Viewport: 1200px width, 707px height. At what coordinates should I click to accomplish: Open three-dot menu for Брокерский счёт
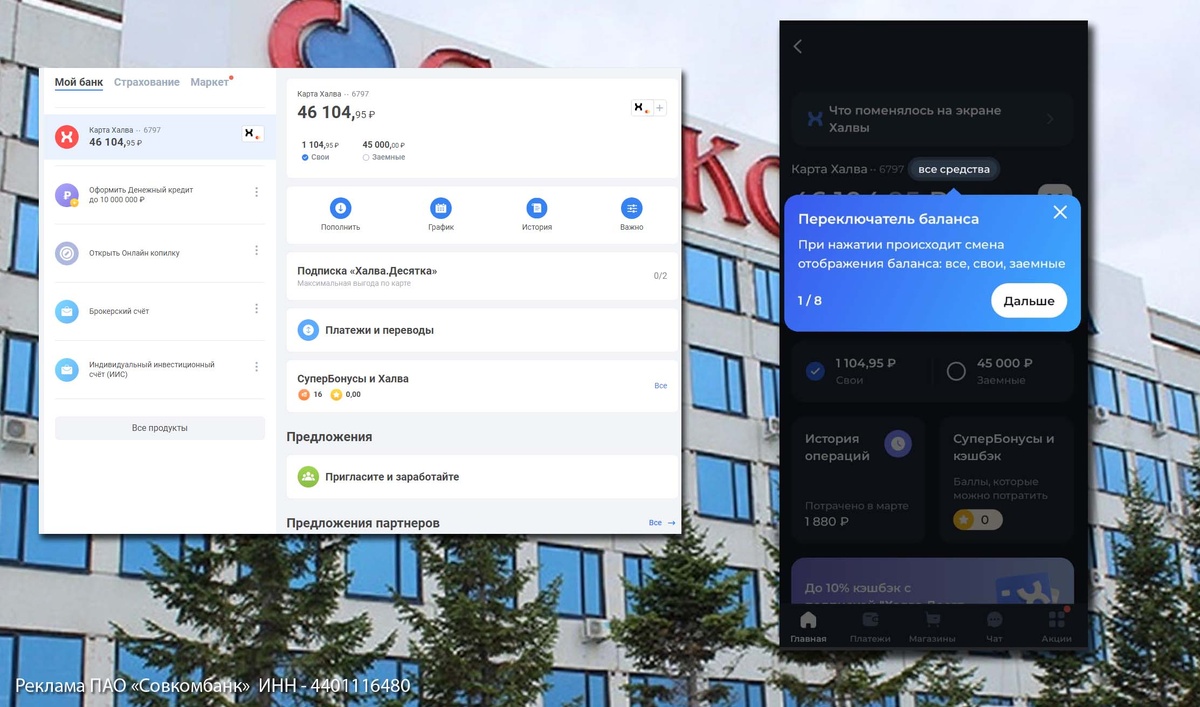256,309
